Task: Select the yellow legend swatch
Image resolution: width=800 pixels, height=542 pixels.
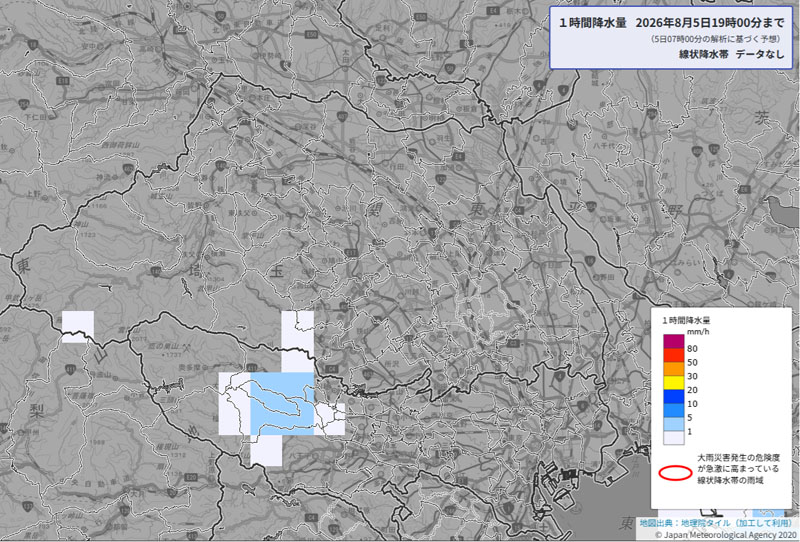Action: pos(673,382)
